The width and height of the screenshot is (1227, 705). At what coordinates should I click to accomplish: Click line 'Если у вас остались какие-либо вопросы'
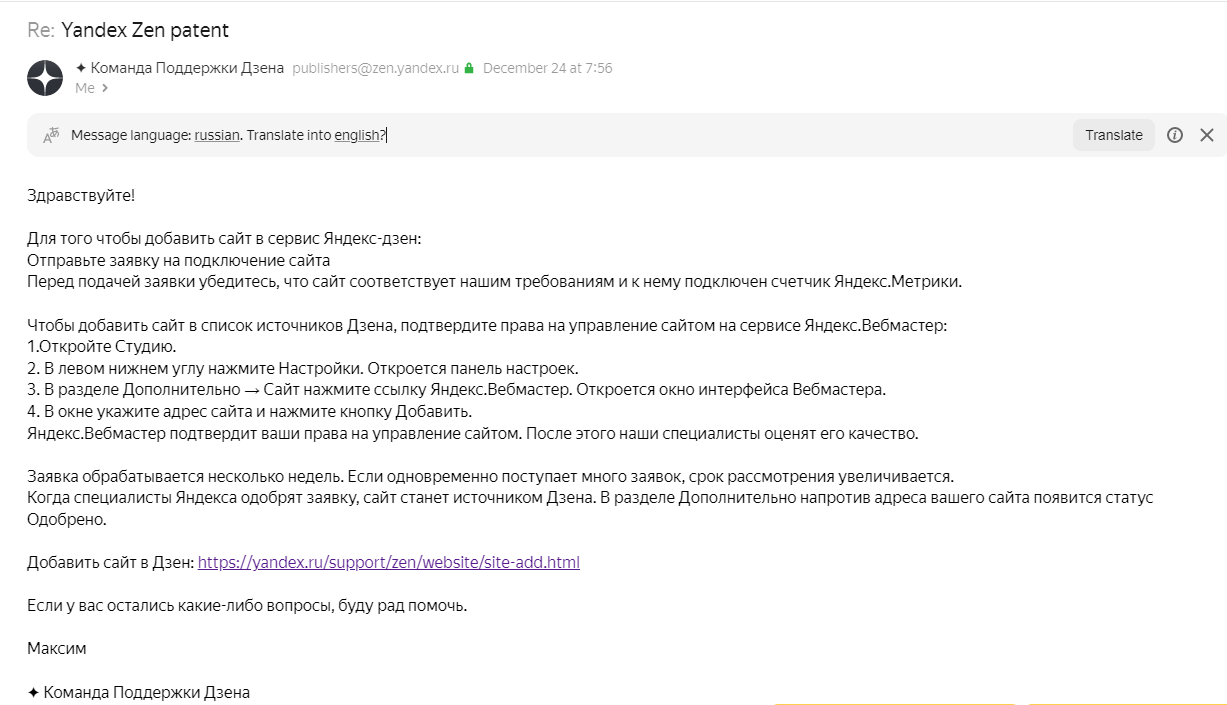pyautogui.click(x=247, y=605)
